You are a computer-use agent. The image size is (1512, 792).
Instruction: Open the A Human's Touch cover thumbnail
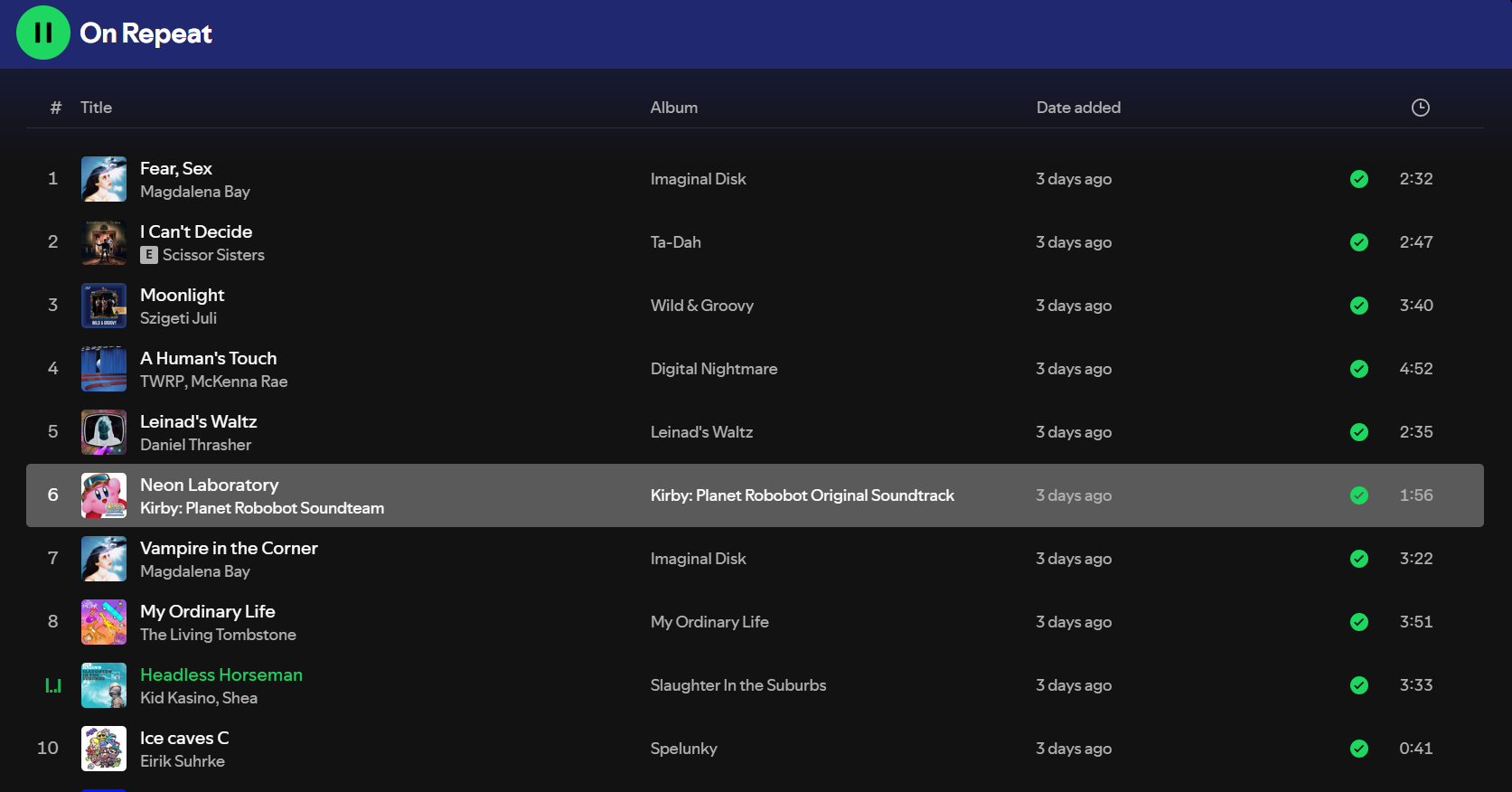104,369
